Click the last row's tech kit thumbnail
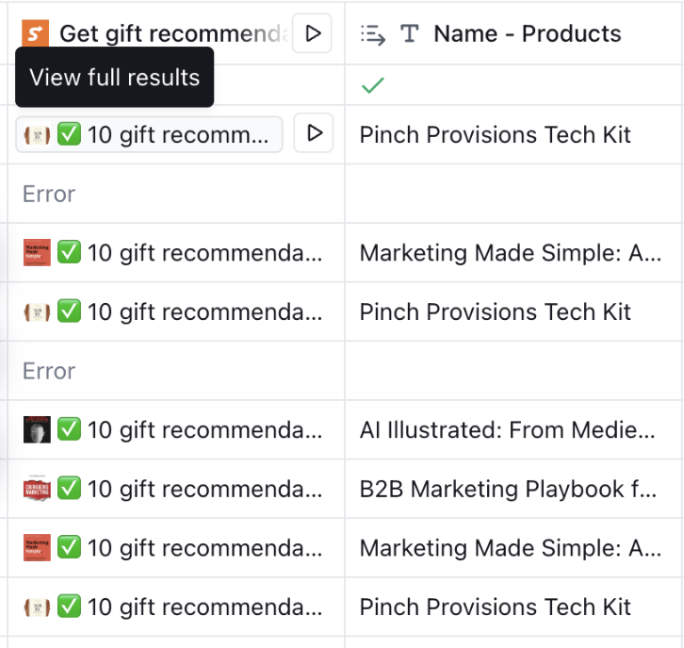 tap(37, 607)
